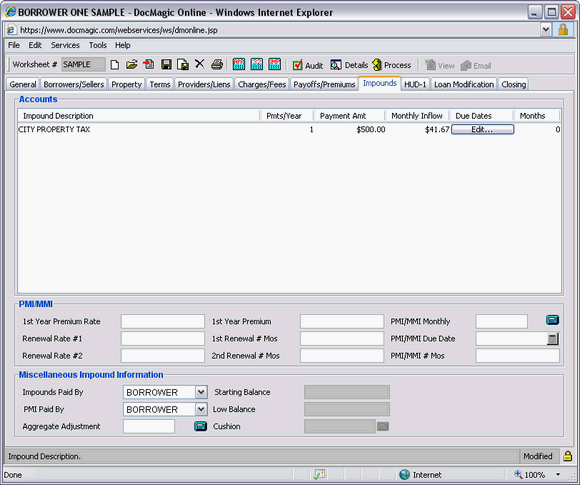Click the yellow padlock in DocMagic status bar

[x=567, y=456]
